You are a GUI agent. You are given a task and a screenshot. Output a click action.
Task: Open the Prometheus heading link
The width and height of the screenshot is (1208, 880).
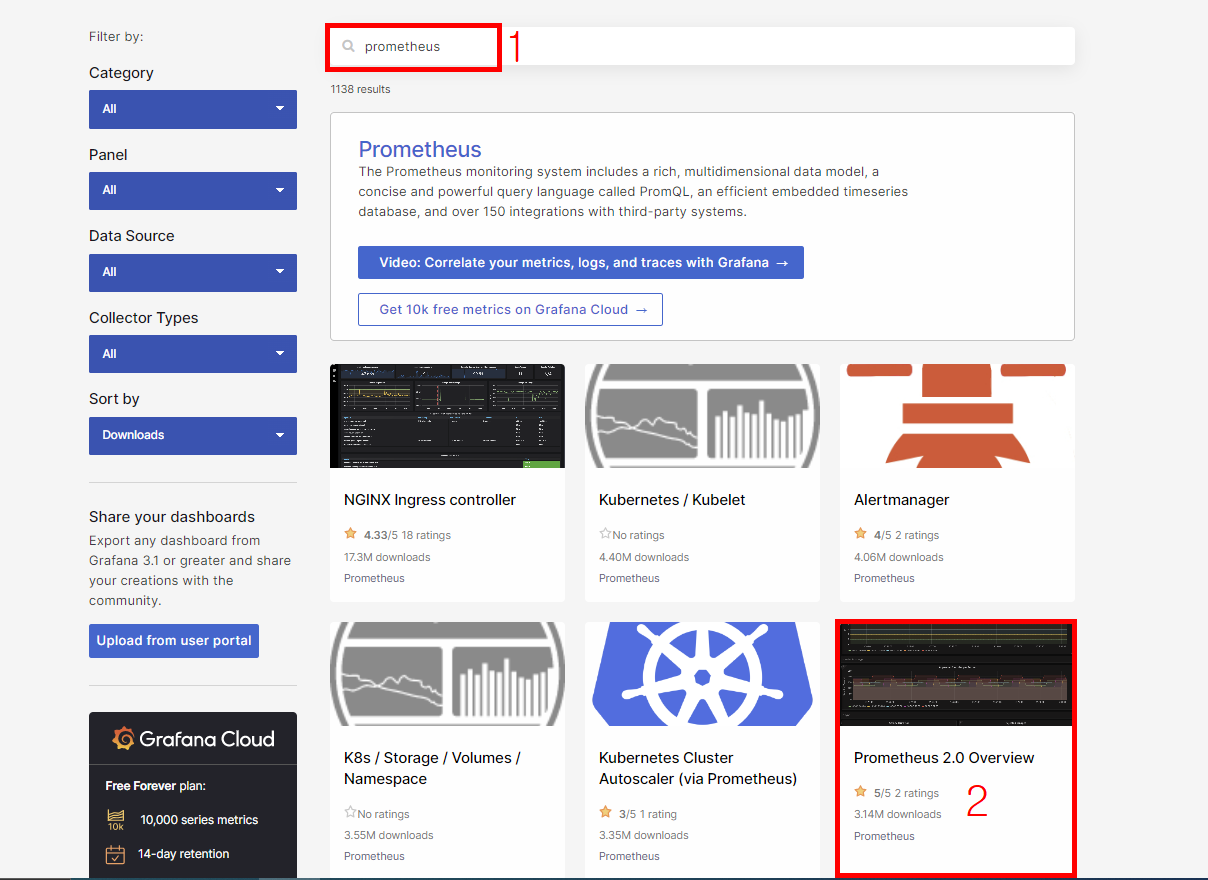(420, 150)
